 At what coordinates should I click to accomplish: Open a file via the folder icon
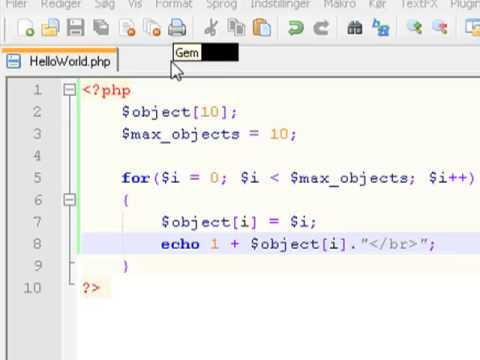coord(50,27)
